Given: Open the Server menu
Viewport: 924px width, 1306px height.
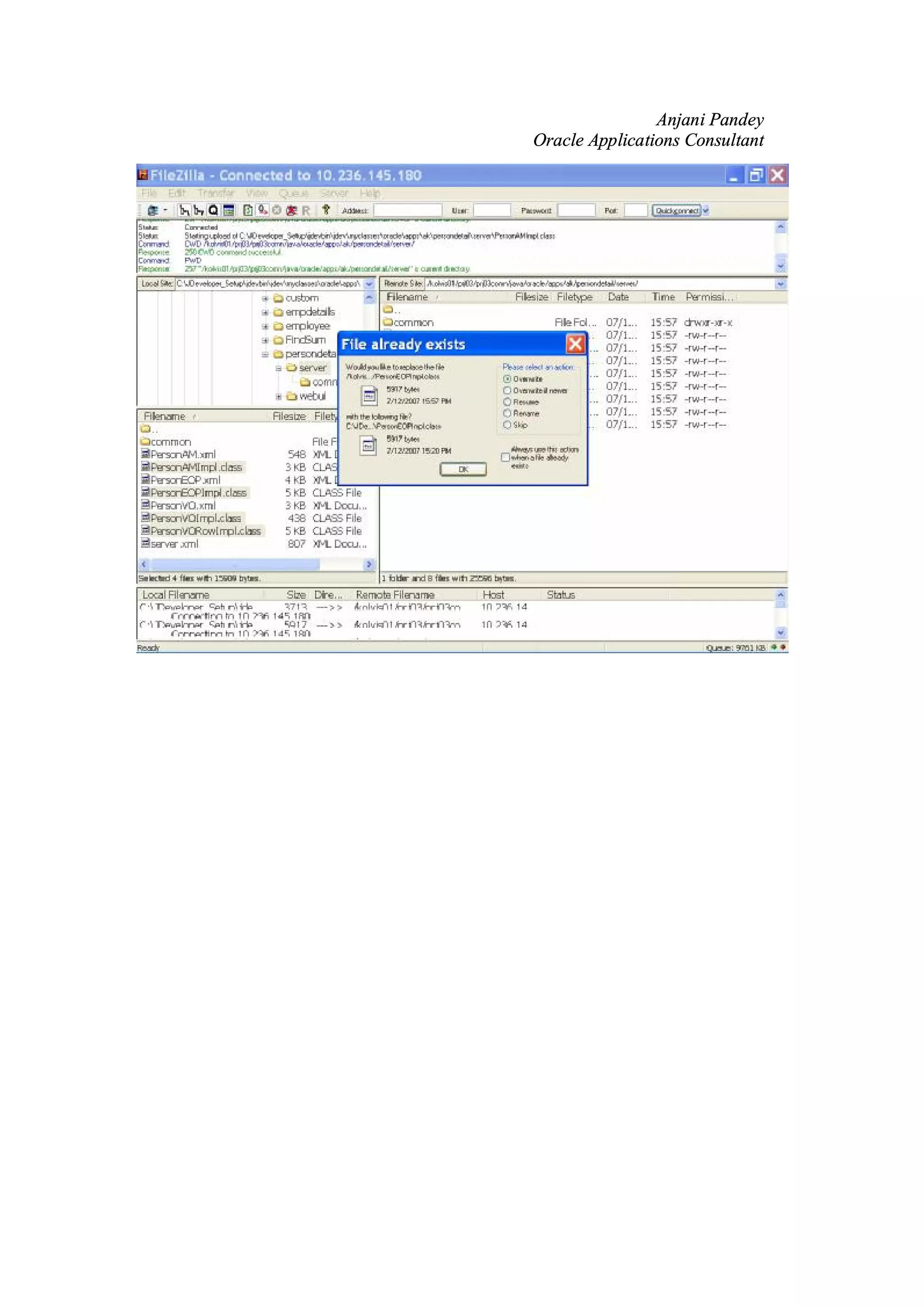Looking at the screenshot, I should (x=334, y=194).
